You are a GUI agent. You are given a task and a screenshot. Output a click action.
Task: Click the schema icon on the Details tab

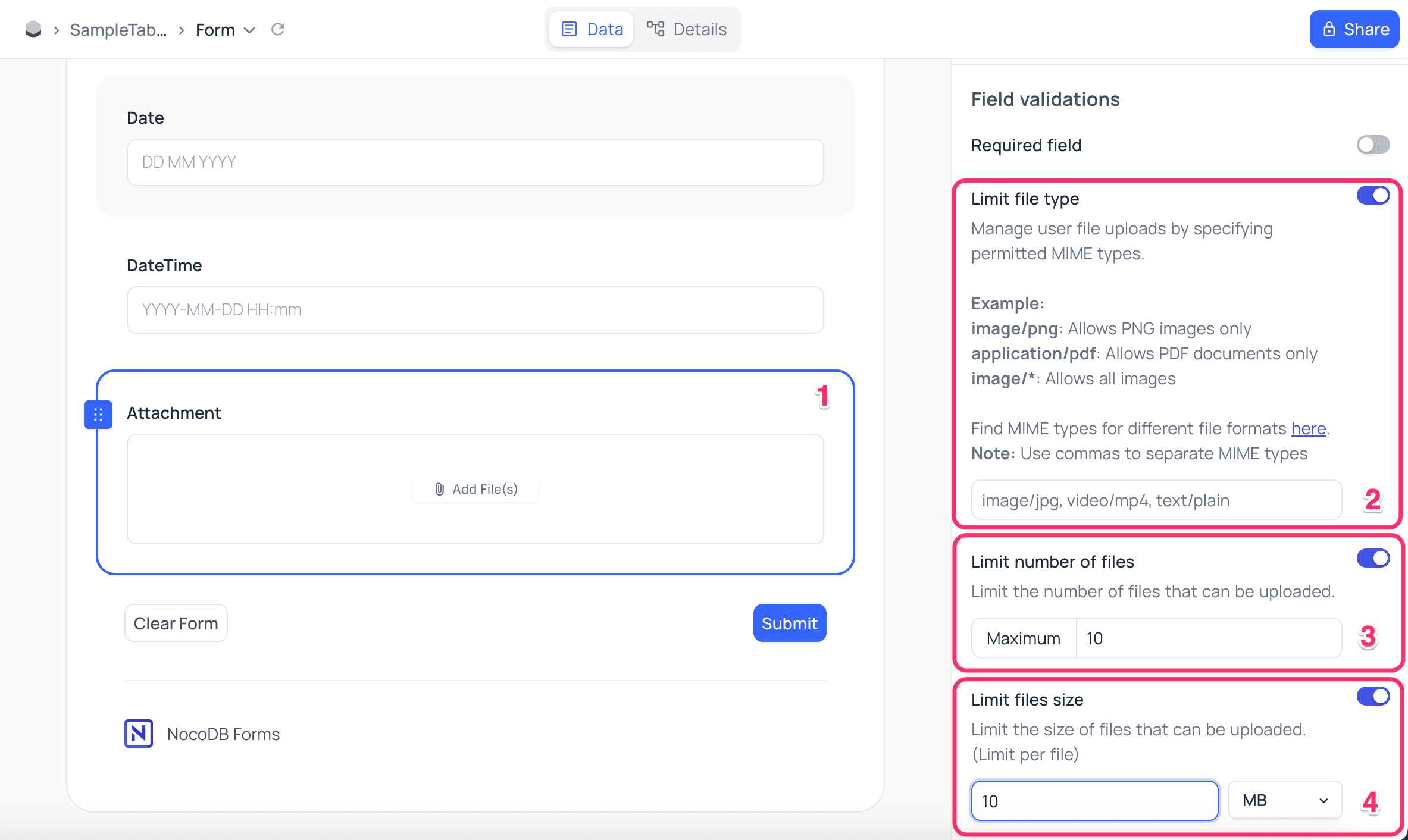(656, 29)
